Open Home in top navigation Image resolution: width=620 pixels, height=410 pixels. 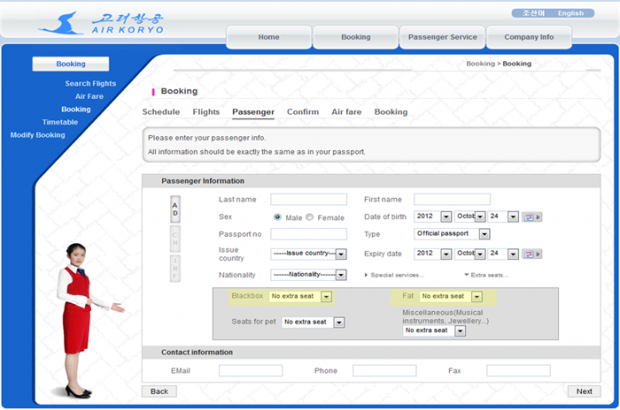[269, 37]
